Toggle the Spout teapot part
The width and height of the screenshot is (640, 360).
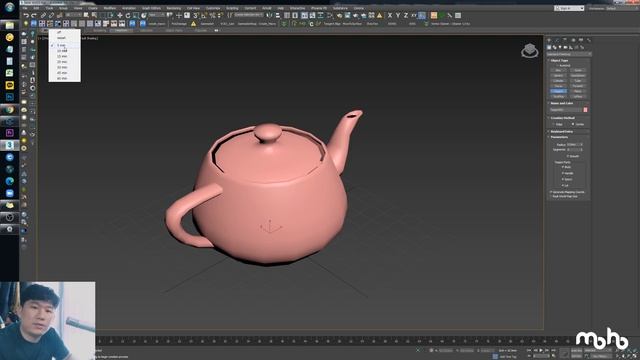(x=567, y=179)
